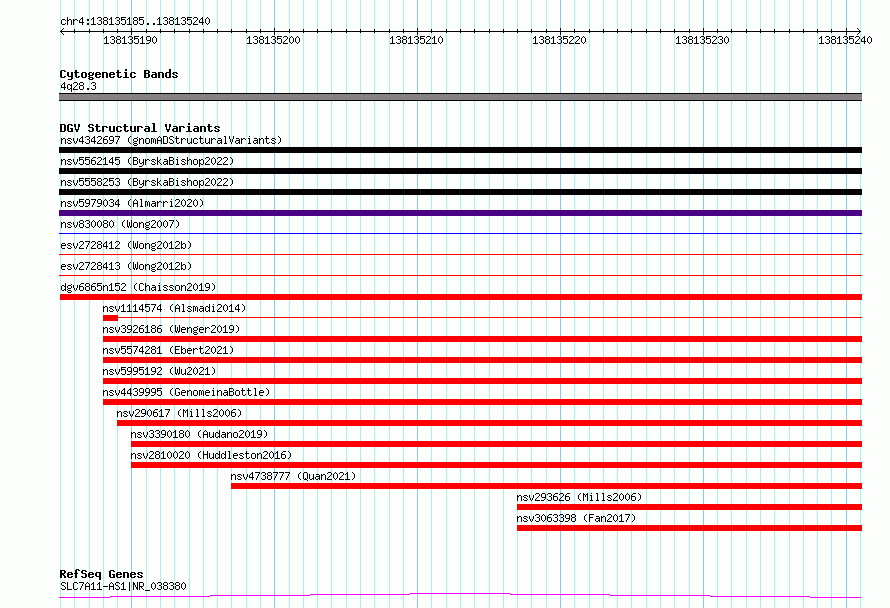Click the 4q28.3 band label
The height and width of the screenshot is (608, 890).
click(x=78, y=86)
